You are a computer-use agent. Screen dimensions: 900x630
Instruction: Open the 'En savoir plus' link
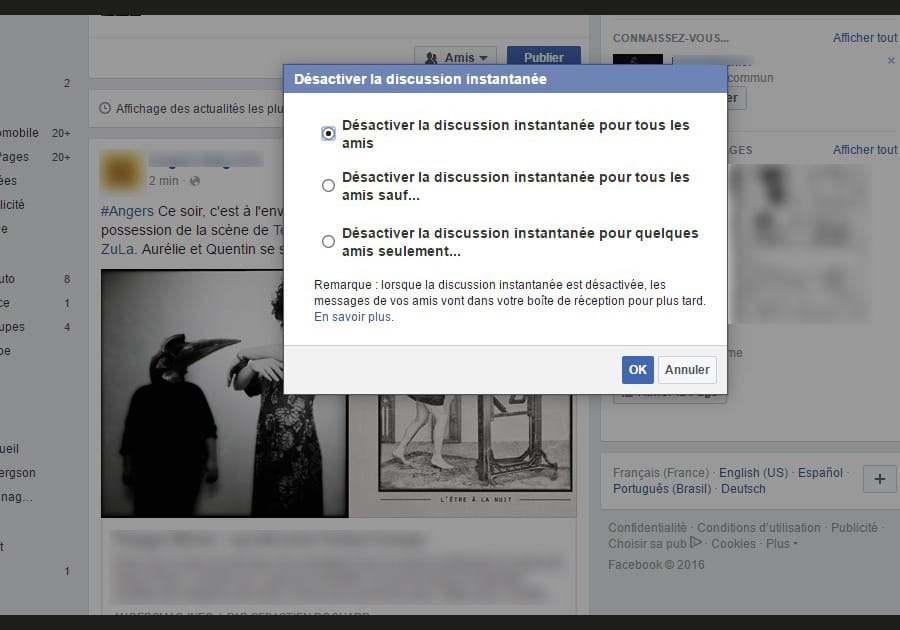tap(353, 317)
